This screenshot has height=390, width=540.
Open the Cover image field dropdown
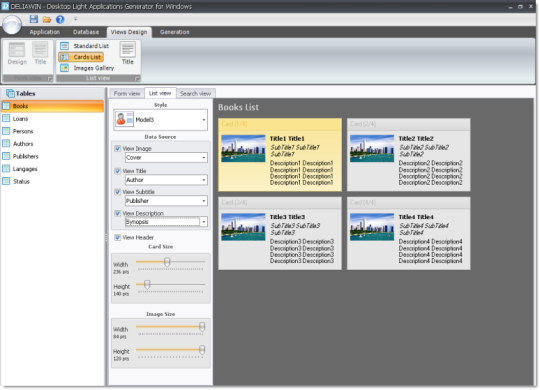(x=166, y=158)
